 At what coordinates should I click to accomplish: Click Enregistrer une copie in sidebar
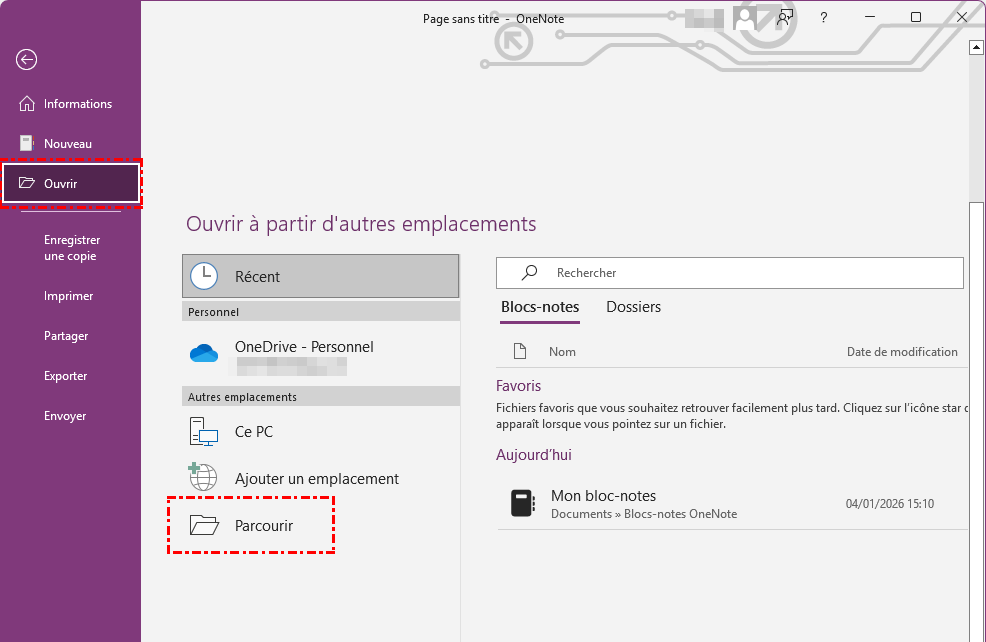72,248
